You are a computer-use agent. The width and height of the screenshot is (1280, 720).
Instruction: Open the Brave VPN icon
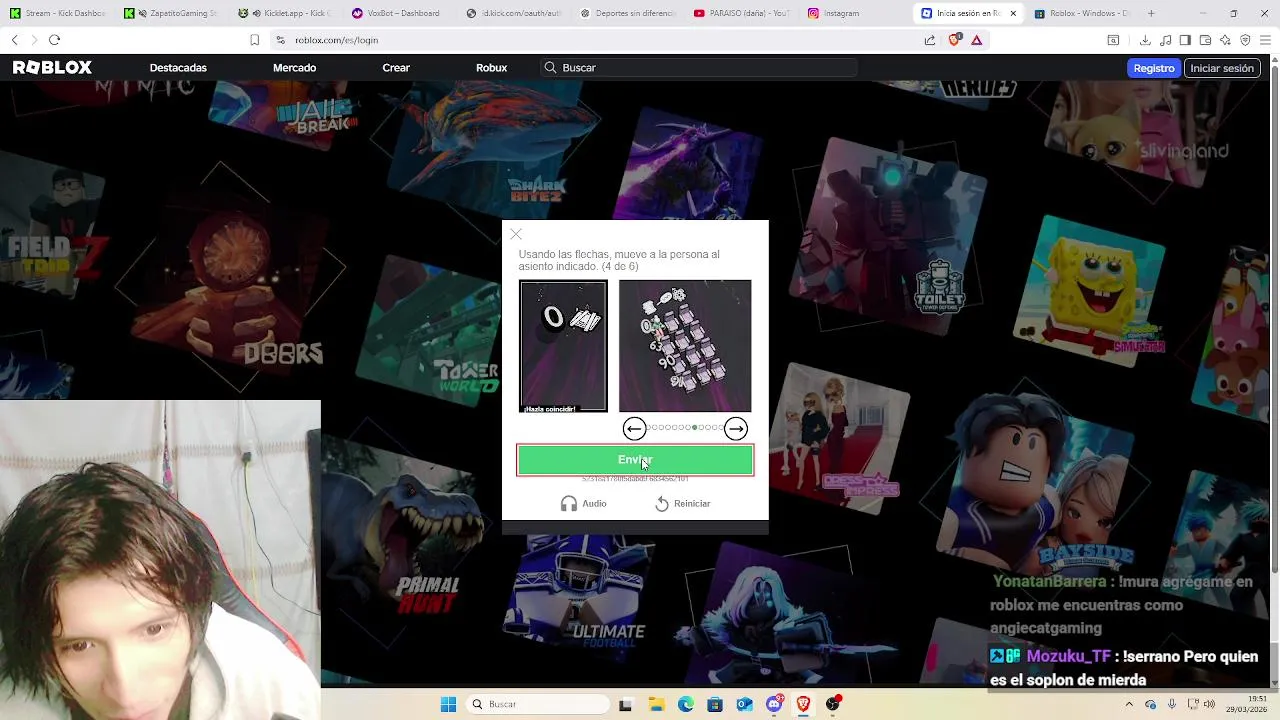click(x=1245, y=40)
